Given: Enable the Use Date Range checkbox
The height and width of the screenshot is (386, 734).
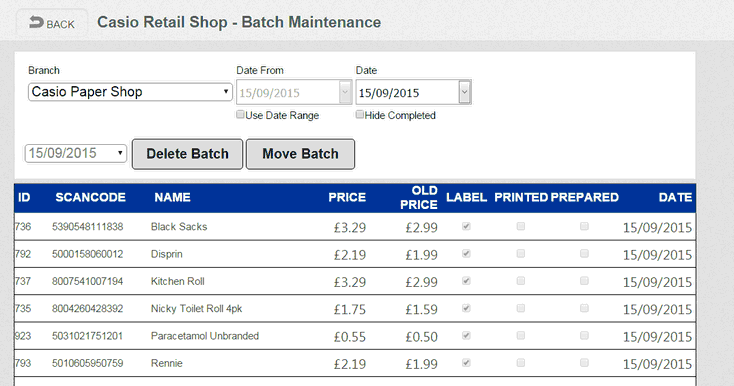Looking at the screenshot, I should (x=240, y=115).
